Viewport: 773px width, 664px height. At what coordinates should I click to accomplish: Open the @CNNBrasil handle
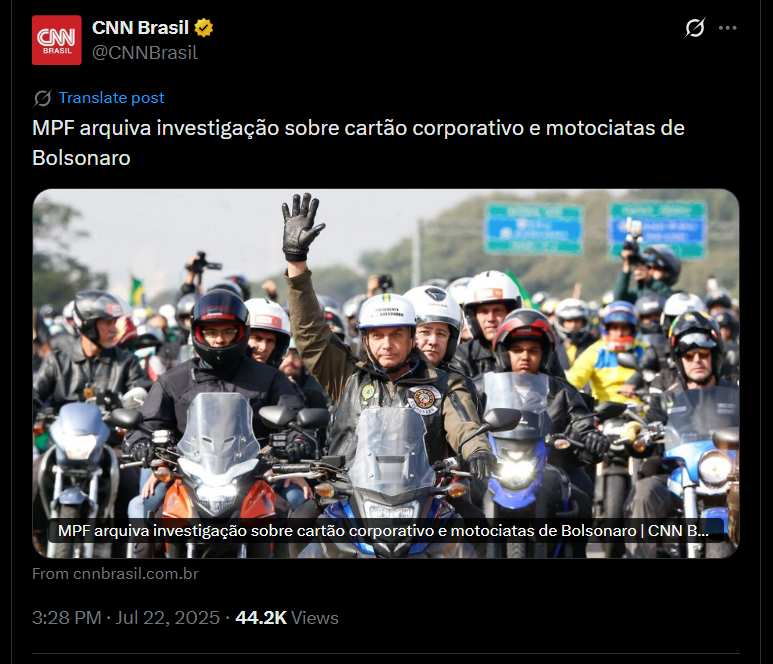pyautogui.click(x=145, y=53)
